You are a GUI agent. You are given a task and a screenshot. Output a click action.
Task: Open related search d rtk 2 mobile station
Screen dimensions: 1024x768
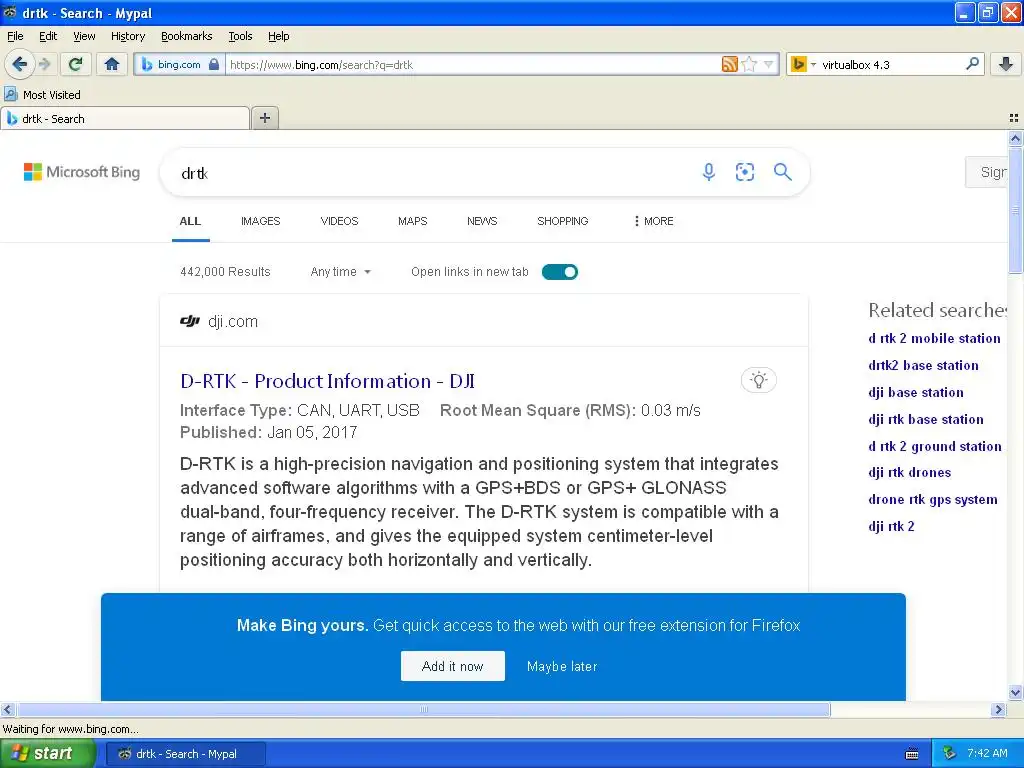(934, 338)
